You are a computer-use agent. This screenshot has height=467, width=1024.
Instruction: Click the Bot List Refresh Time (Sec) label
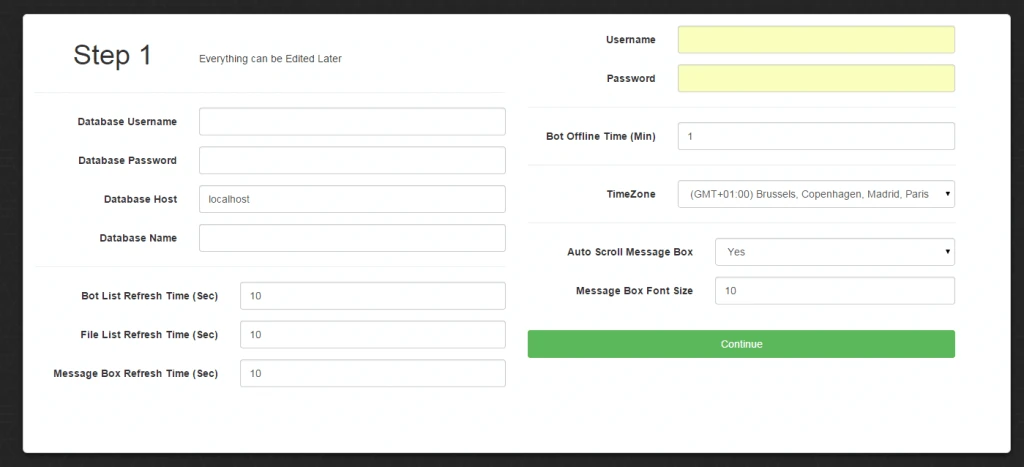click(x=150, y=296)
